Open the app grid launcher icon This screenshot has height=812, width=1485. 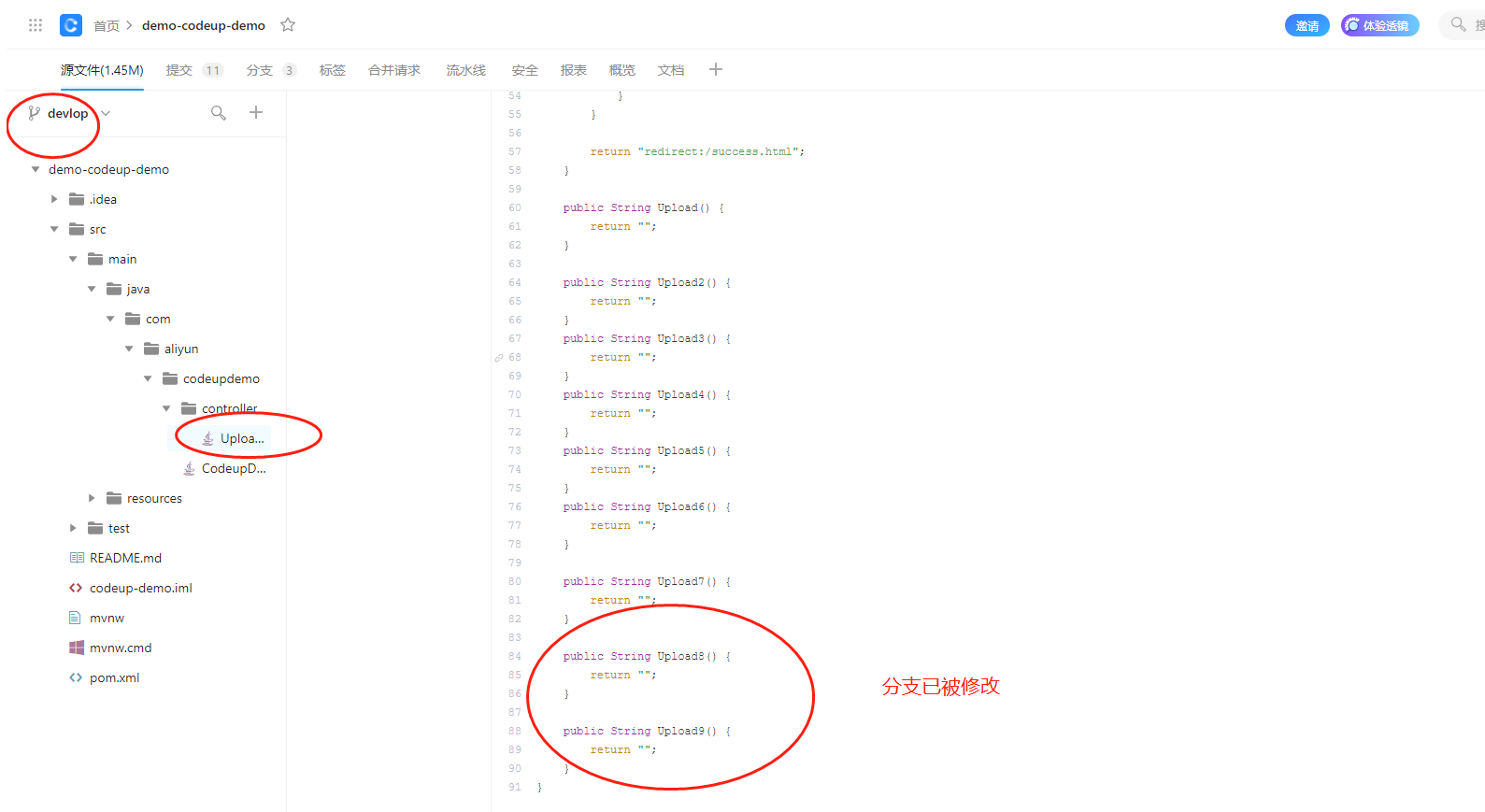tap(36, 25)
